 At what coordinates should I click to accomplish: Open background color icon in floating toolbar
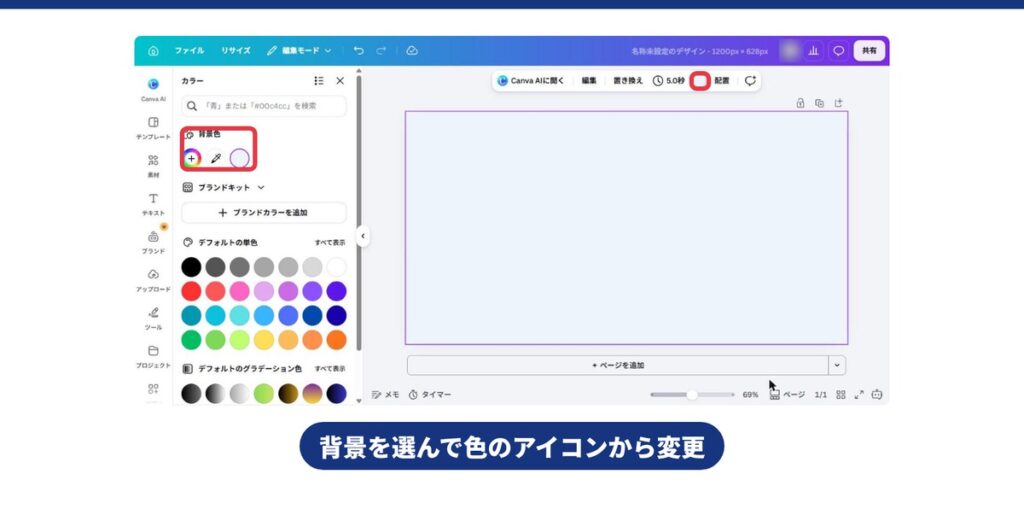click(700, 81)
